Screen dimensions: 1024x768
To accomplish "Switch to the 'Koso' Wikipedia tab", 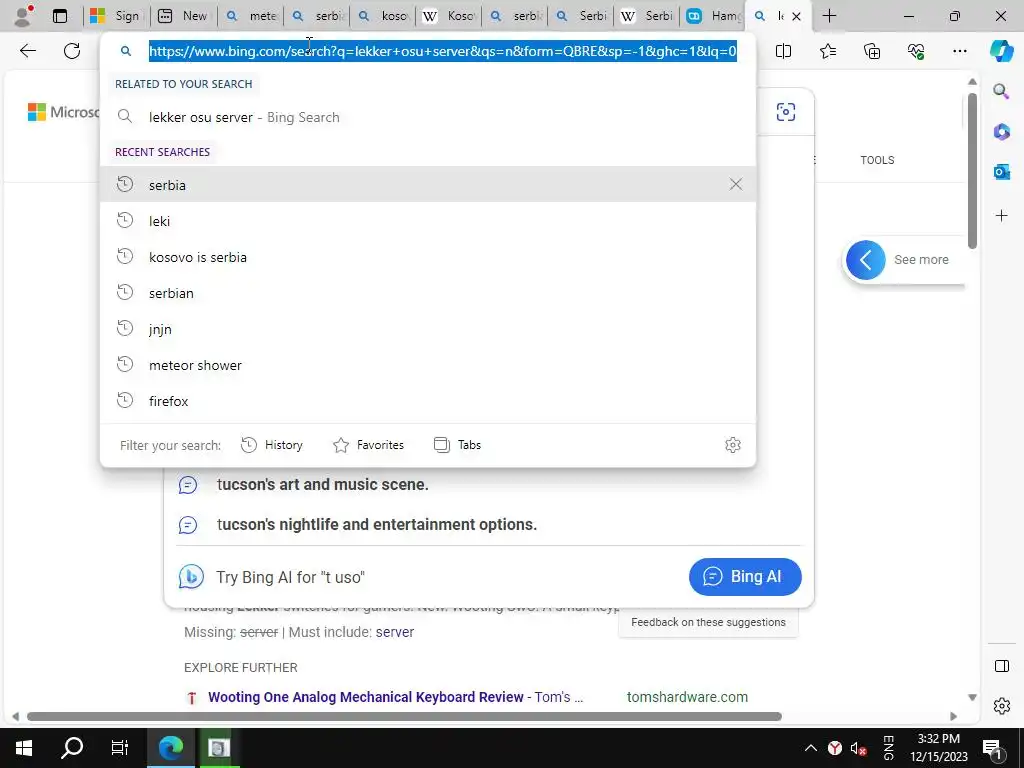I will pyautogui.click(x=449, y=16).
